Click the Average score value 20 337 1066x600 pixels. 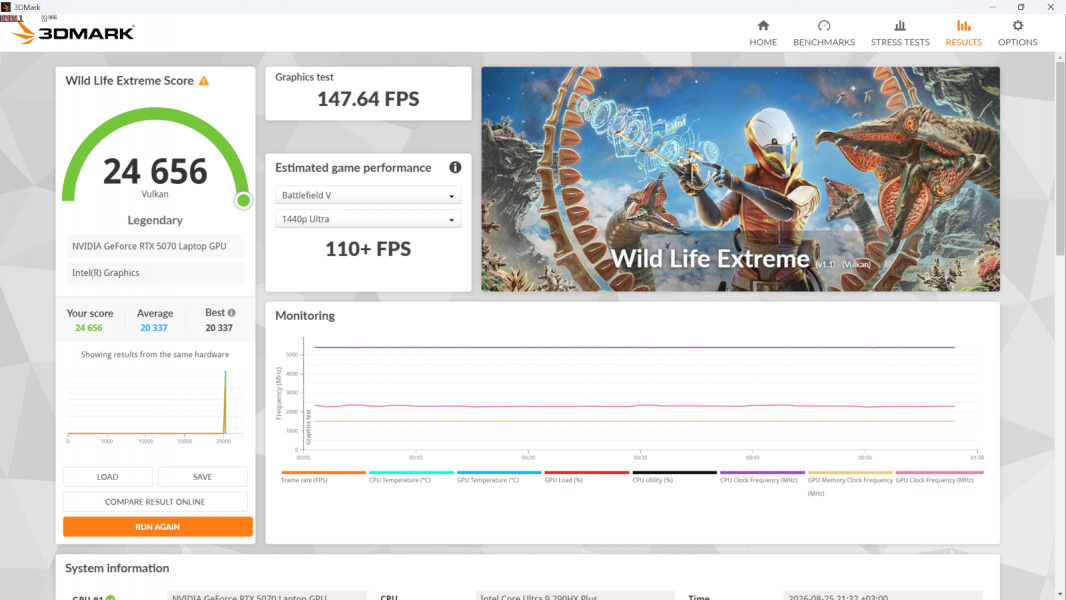[154, 328]
